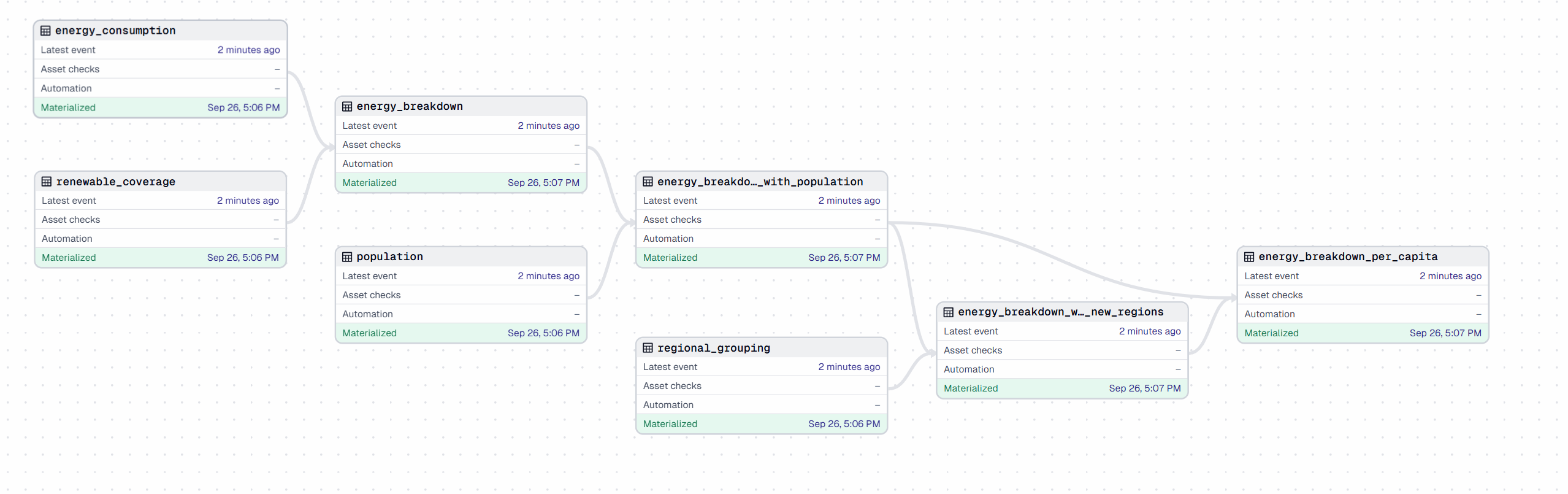
Task: Click the energy_breakdown_per_capita table icon
Action: tap(1249, 257)
